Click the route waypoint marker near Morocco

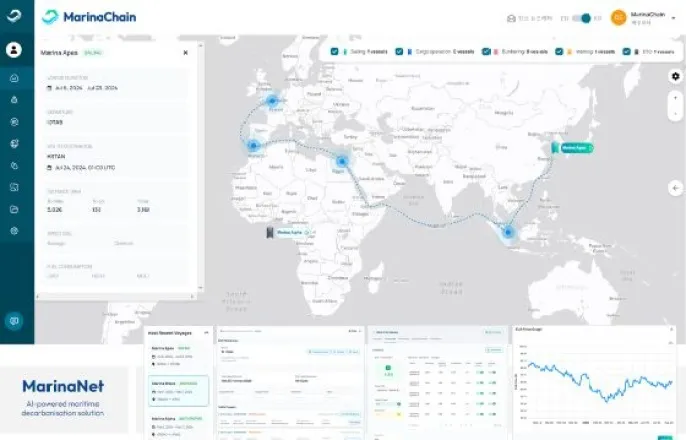point(253,146)
